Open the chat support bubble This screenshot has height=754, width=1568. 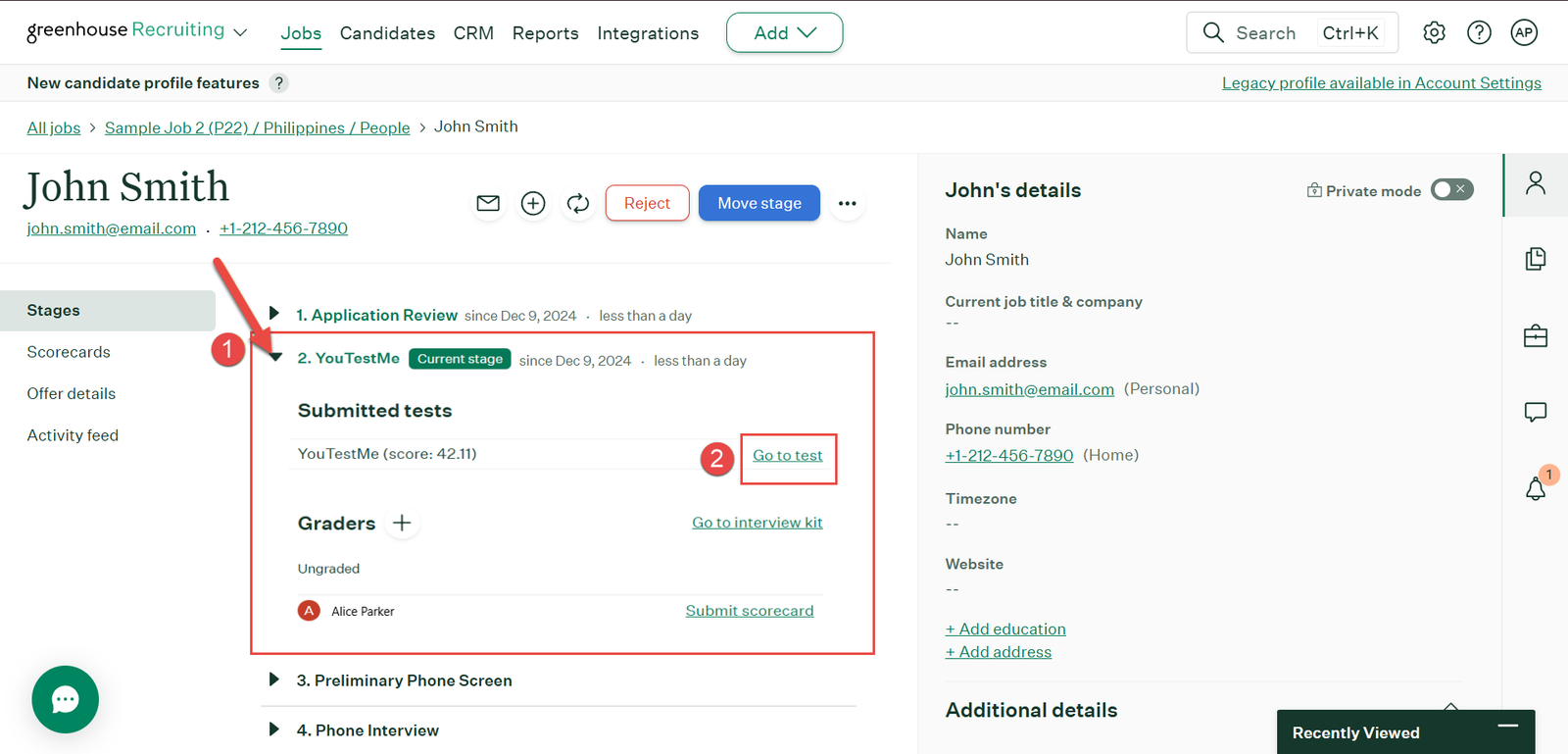pos(65,699)
